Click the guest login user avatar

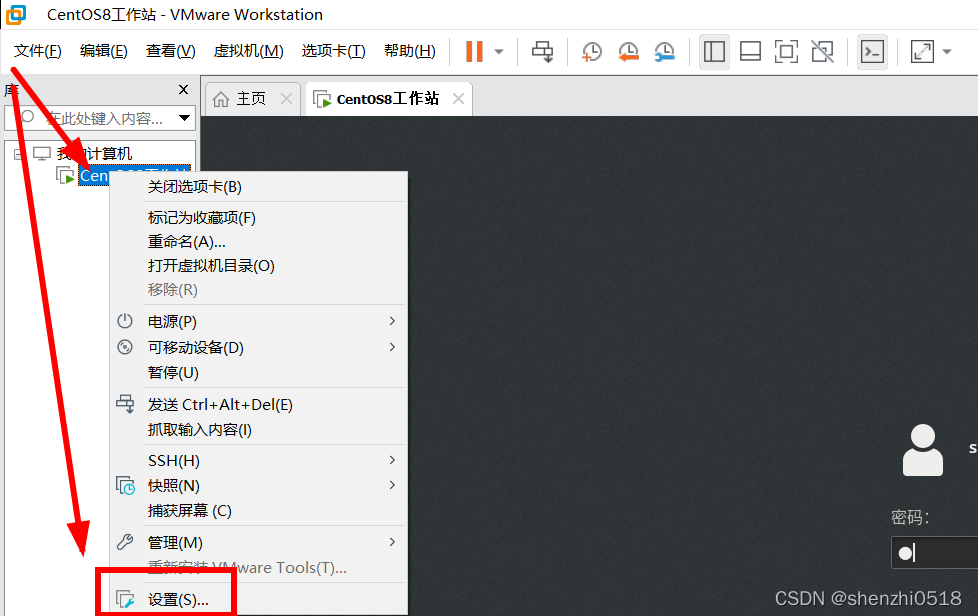pyautogui.click(x=922, y=450)
